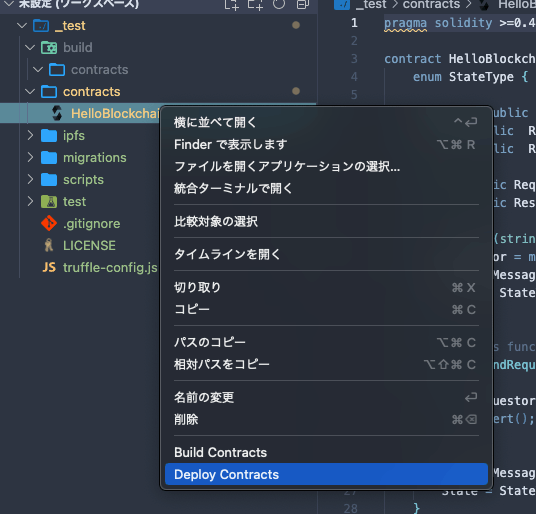The height and width of the screenshot is (514, 536).
Task: Click line number 3 in editor gutter
Action: click(354, 59)
